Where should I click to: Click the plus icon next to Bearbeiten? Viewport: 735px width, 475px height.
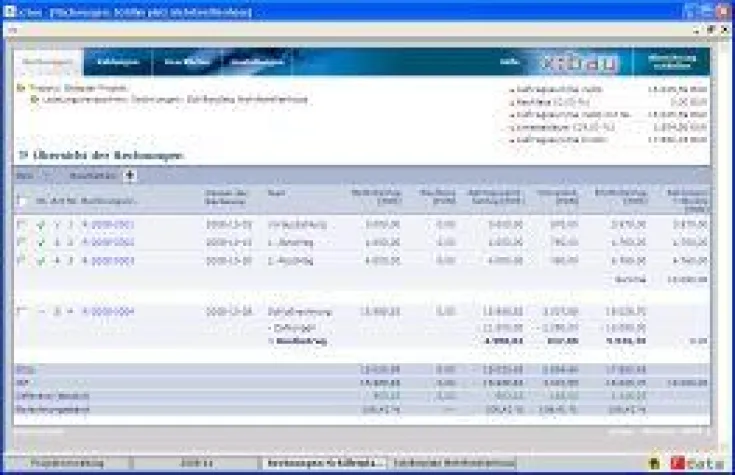click(130, 175)
